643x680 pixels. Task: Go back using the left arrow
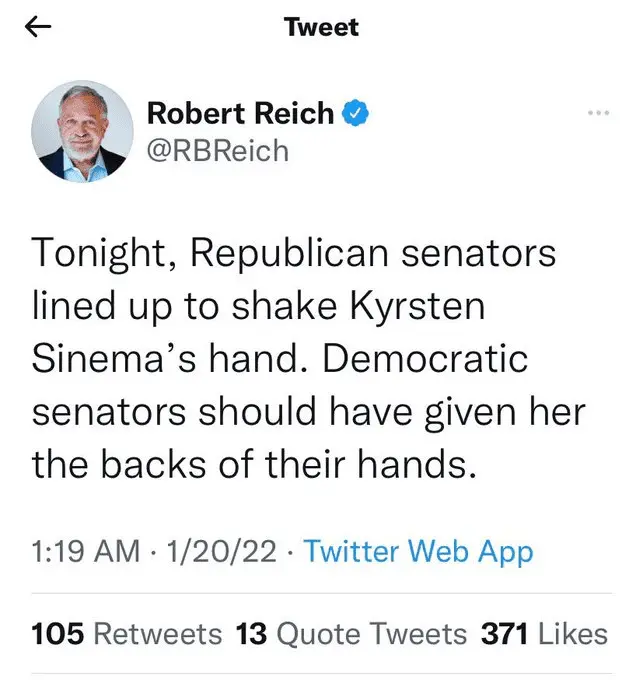pos(37,28)
